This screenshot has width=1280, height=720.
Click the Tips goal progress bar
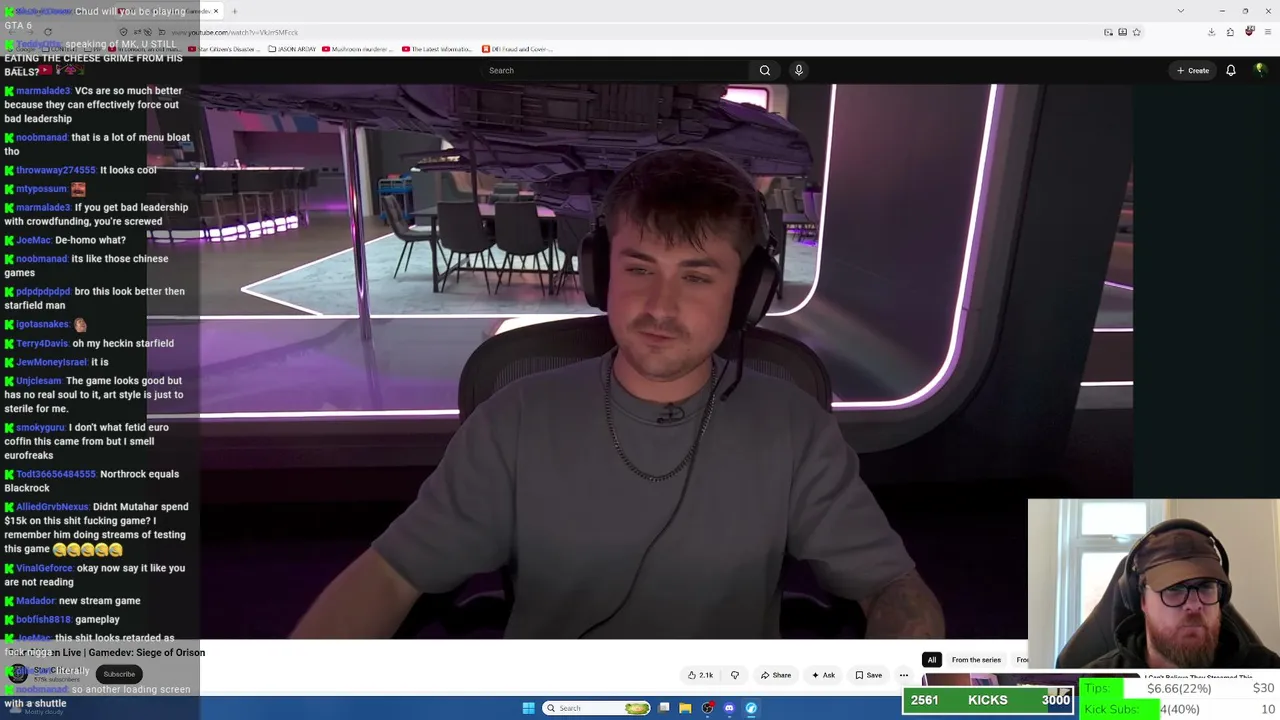pyautogui.click(x=1180, y=688)
